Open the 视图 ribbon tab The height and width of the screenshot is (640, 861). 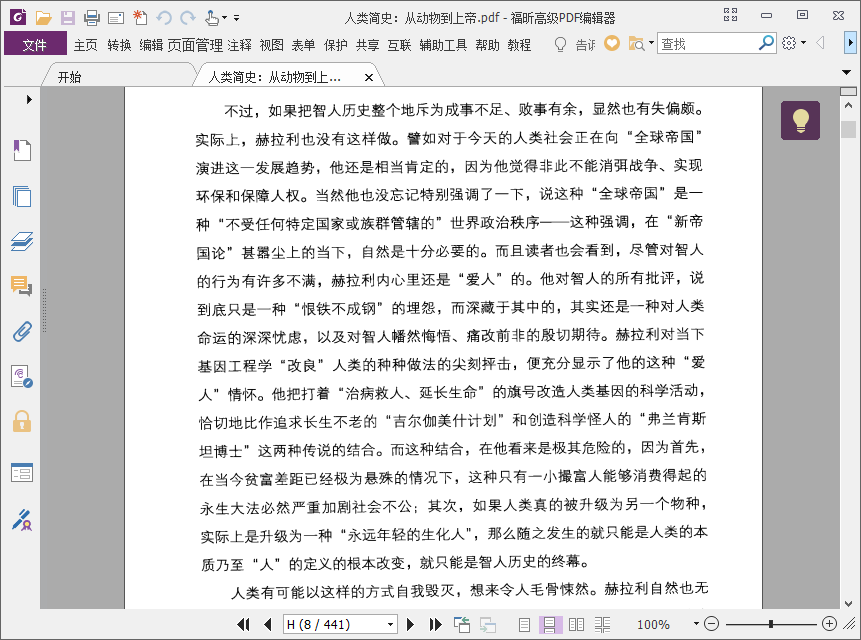click(271, 44)
